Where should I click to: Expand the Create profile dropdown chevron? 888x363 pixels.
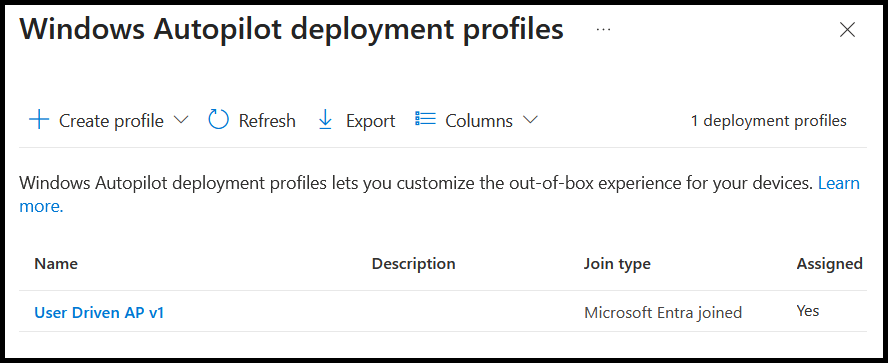tap(180, 120)
